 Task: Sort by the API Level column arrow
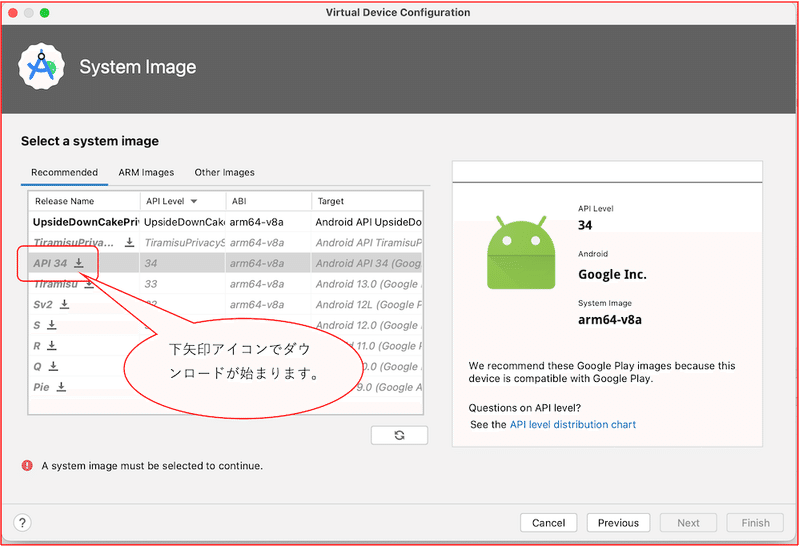tap(194, 201)
